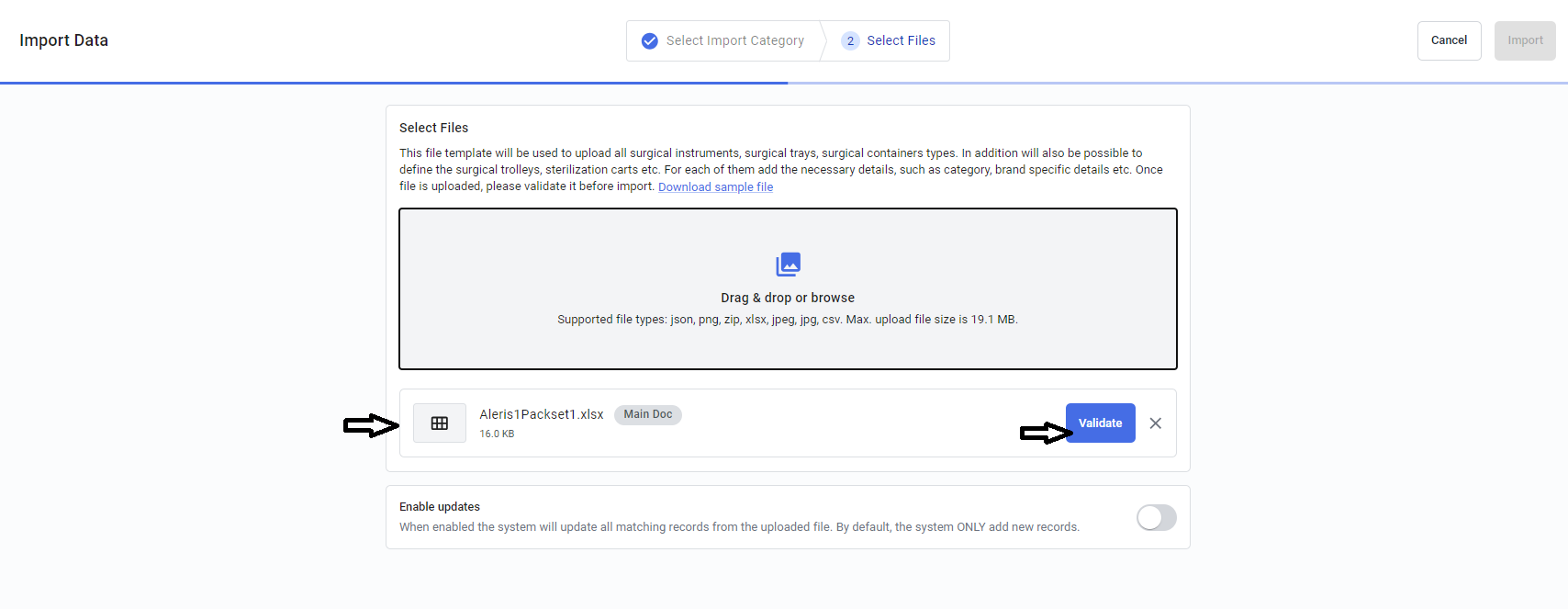Click the step 2 number badge

click(x=850, y=41)
